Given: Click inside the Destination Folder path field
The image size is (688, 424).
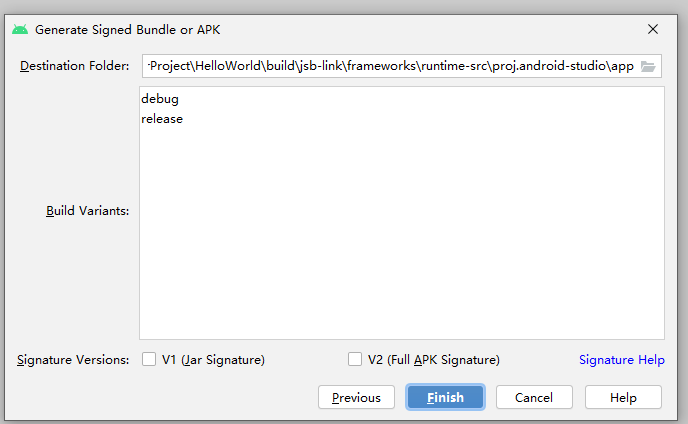Looking at the screenshot, I should (x=391, y=66).
